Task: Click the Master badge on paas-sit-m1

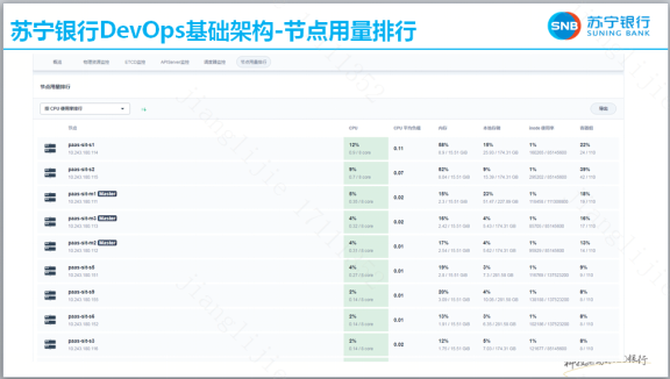Action: 107,194
